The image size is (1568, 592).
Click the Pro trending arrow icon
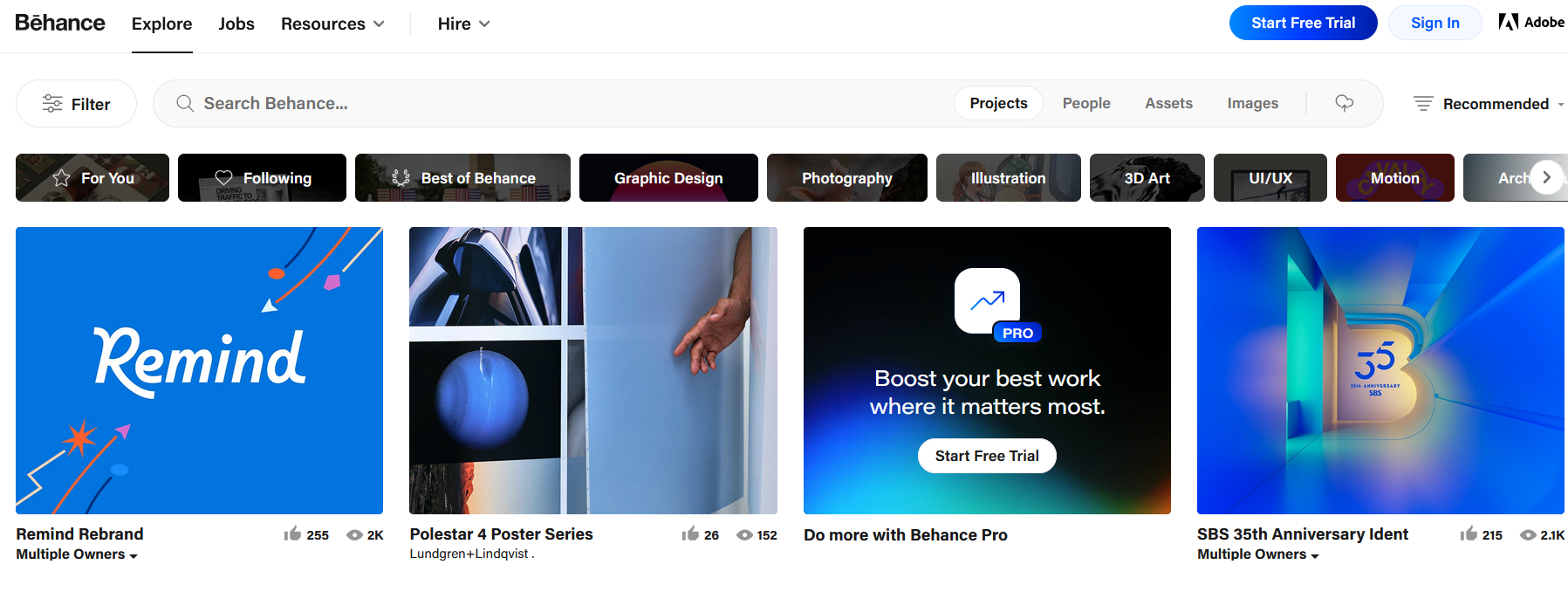987,301
